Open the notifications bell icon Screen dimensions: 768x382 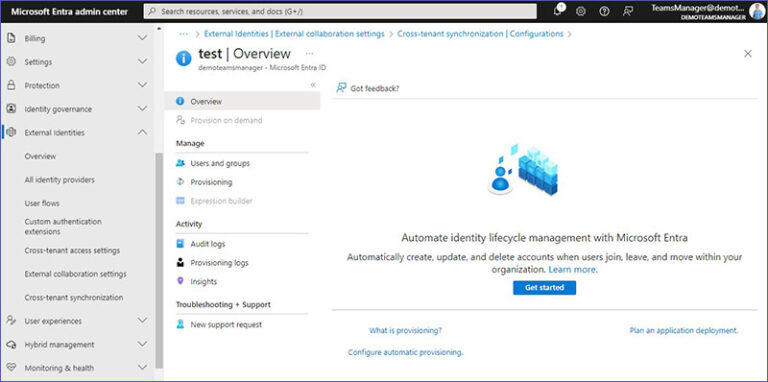tap(558, 11)
